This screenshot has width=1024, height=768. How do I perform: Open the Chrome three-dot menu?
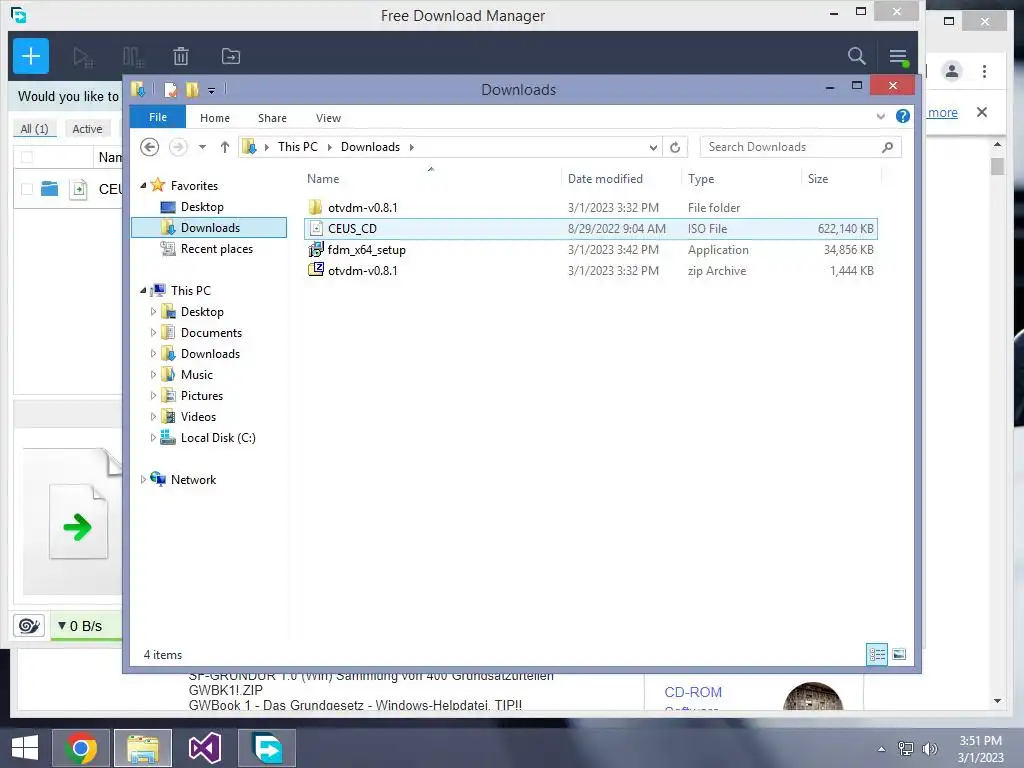[984, 71]
